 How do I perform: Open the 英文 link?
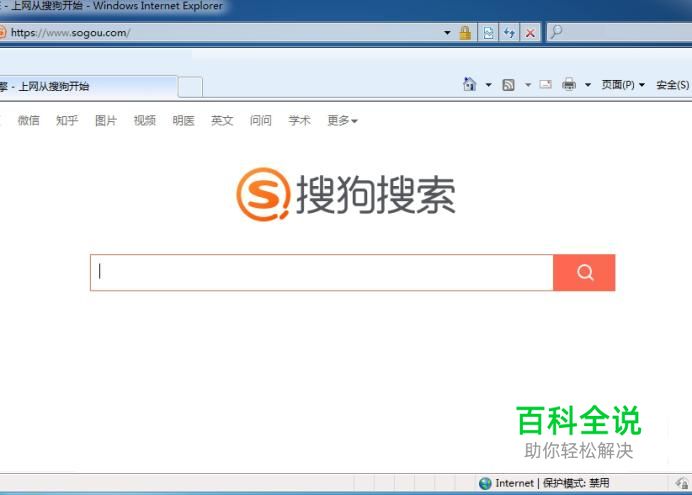pyautogui.click(x=222, y=120)
